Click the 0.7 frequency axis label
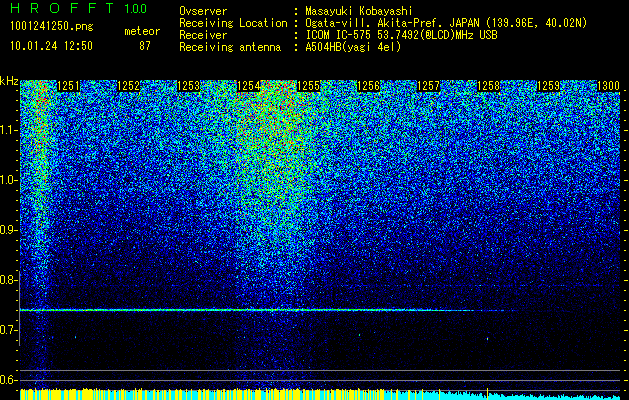The image size is (629, 400). pos(8,330)
